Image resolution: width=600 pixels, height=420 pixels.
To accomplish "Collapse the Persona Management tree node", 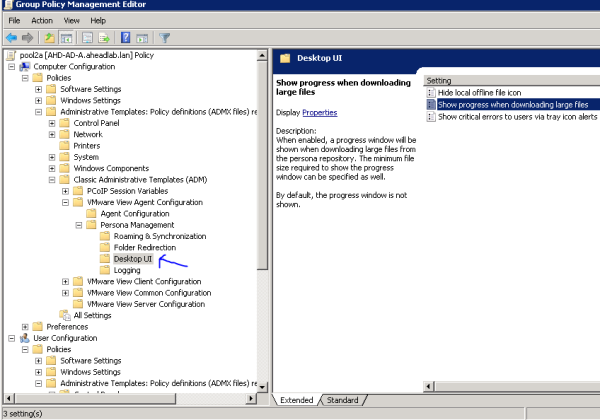I will pyautogui.click(x=78, y=225).
